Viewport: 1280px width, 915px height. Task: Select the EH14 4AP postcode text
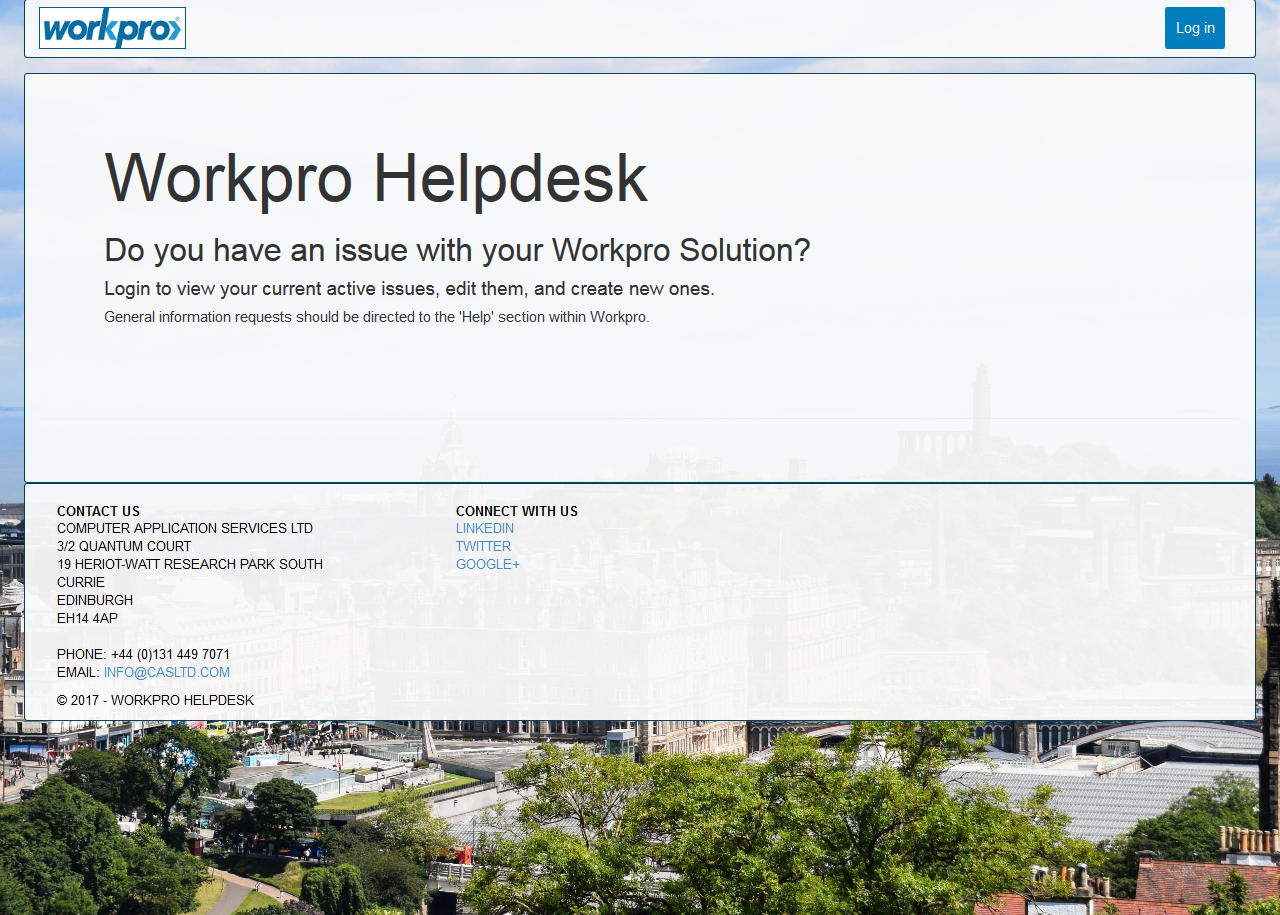click(x=87, y=618)
